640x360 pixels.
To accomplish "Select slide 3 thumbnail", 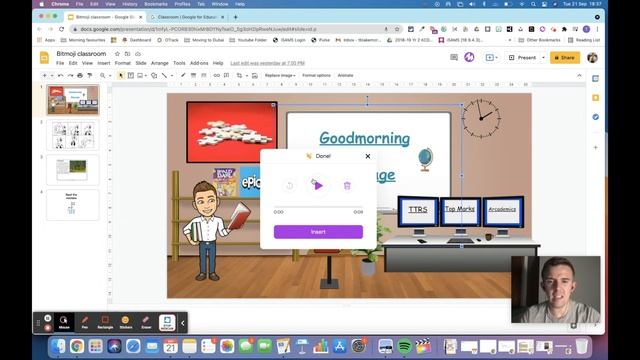I will pyautogui.click(x=73, y=170).
